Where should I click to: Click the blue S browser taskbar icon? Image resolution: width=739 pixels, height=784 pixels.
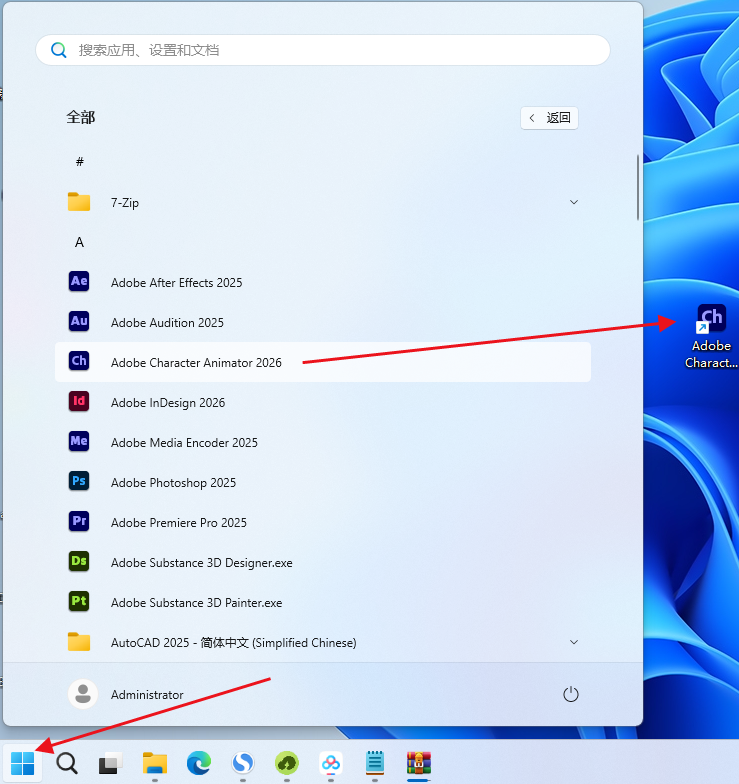click(242, 764)
